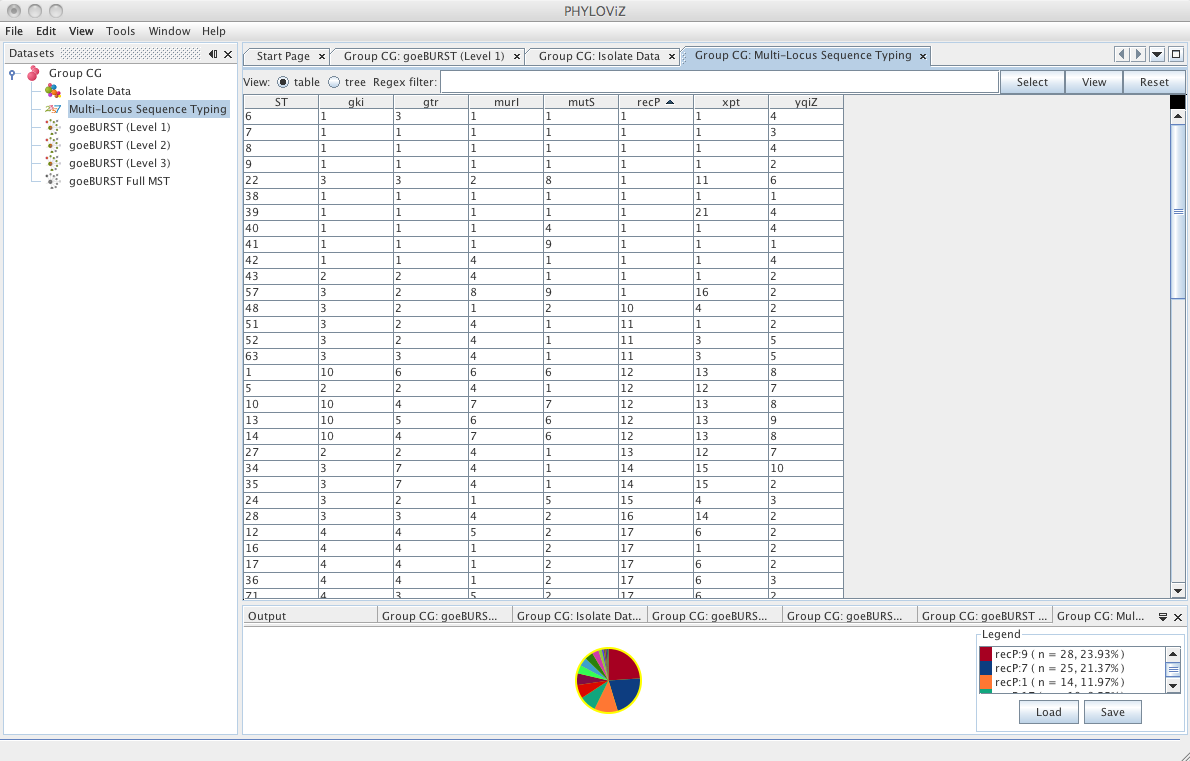Minimize the Datasets panel with the arrow icon
The image size is (1190, 761).
213,54
